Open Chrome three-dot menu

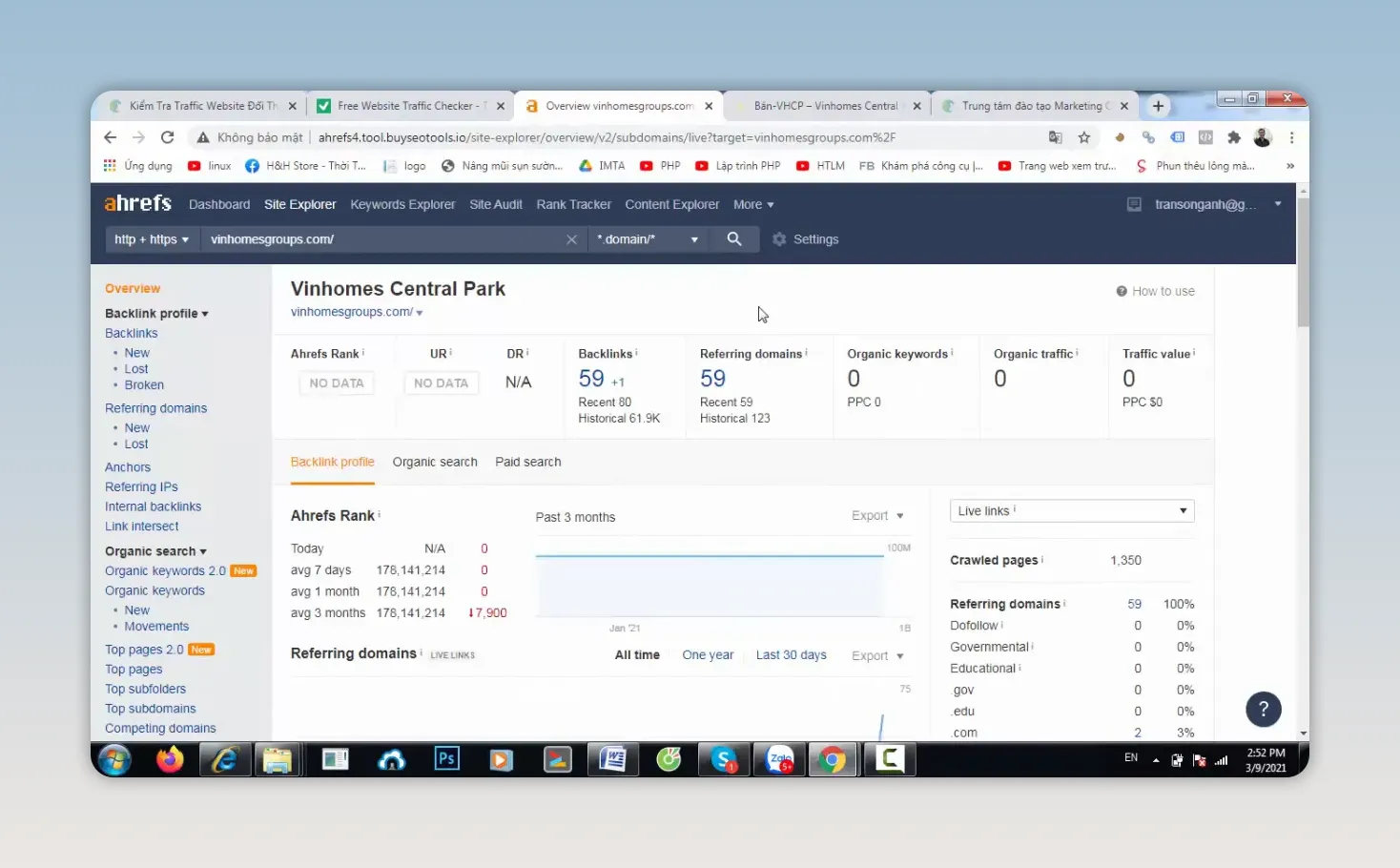(x=1291, y=137)
